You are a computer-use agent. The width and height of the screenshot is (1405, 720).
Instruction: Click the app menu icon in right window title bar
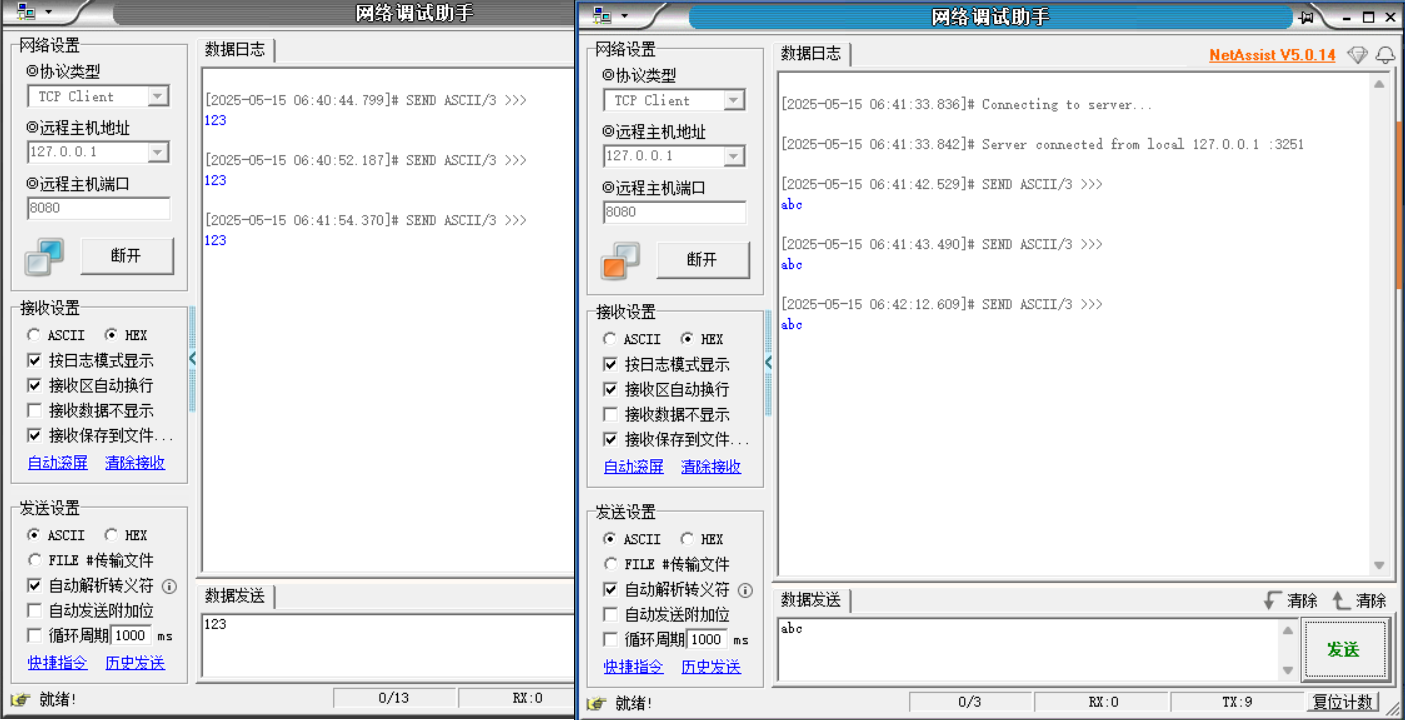point(602,16)
